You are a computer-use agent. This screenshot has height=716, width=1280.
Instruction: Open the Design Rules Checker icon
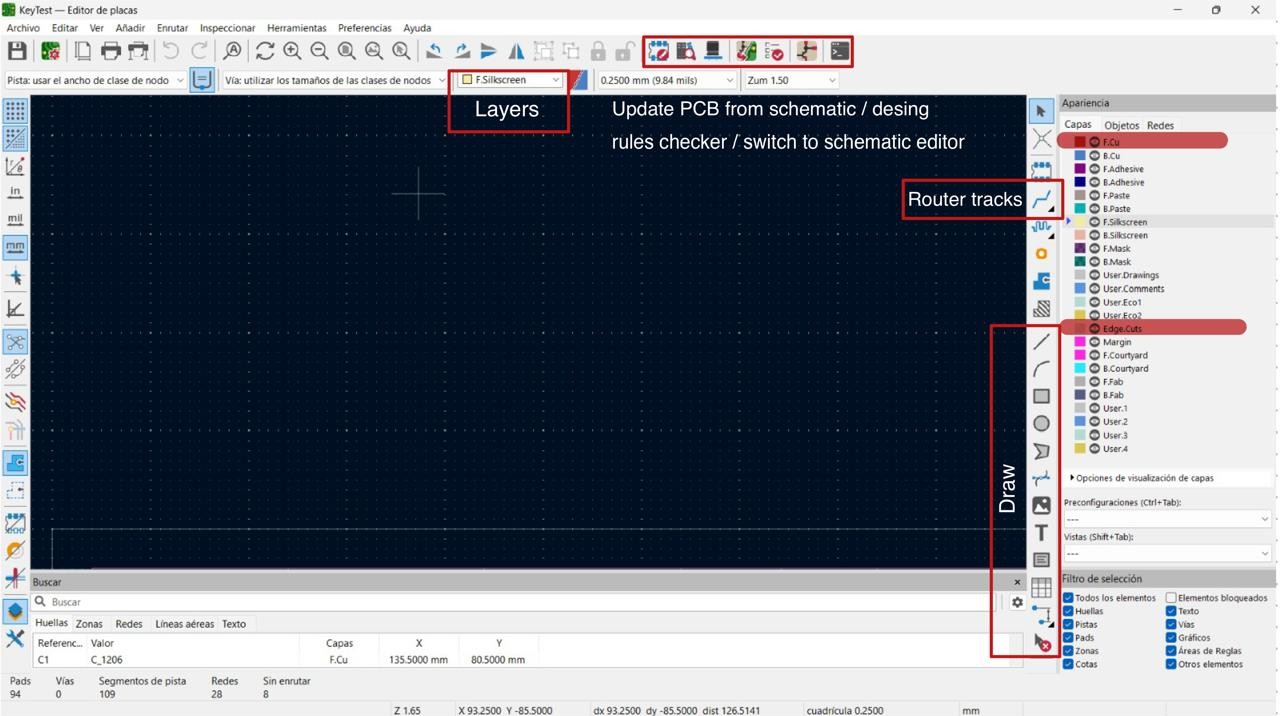click(774, 51)
